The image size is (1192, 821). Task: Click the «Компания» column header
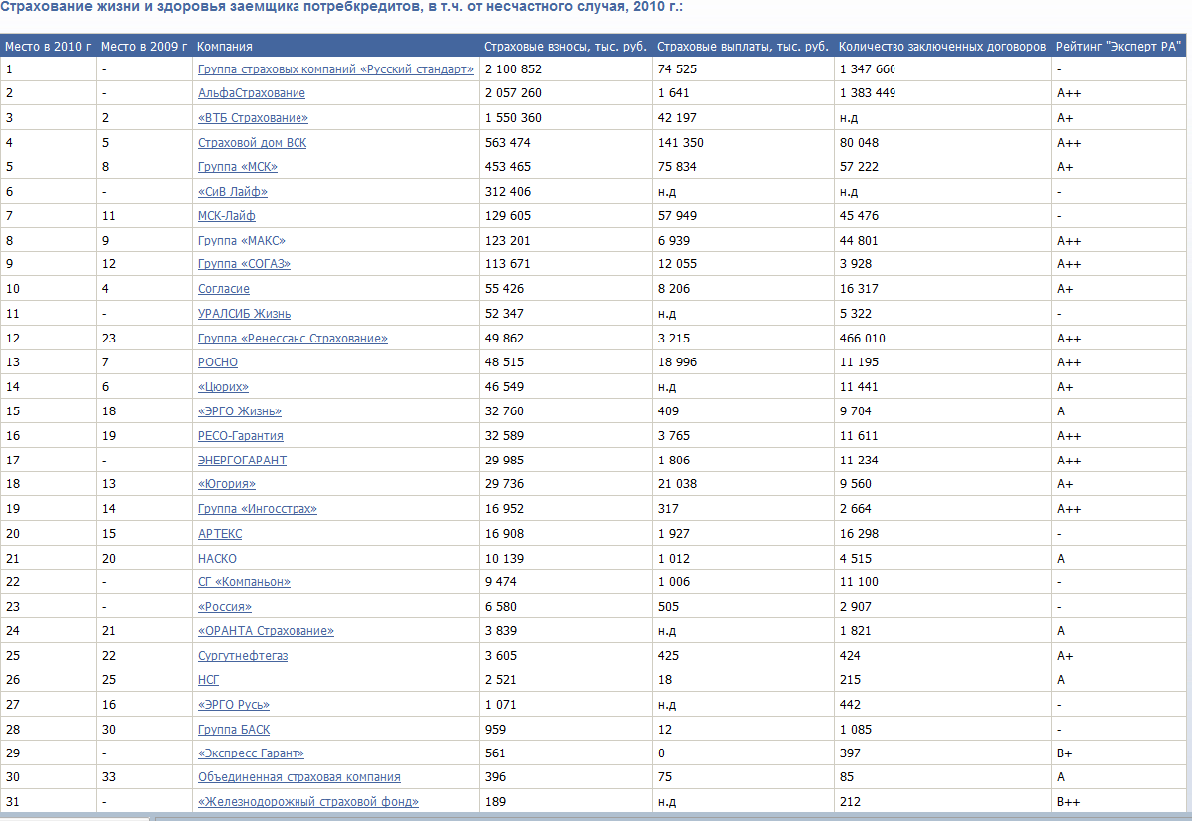pos(225,47)
